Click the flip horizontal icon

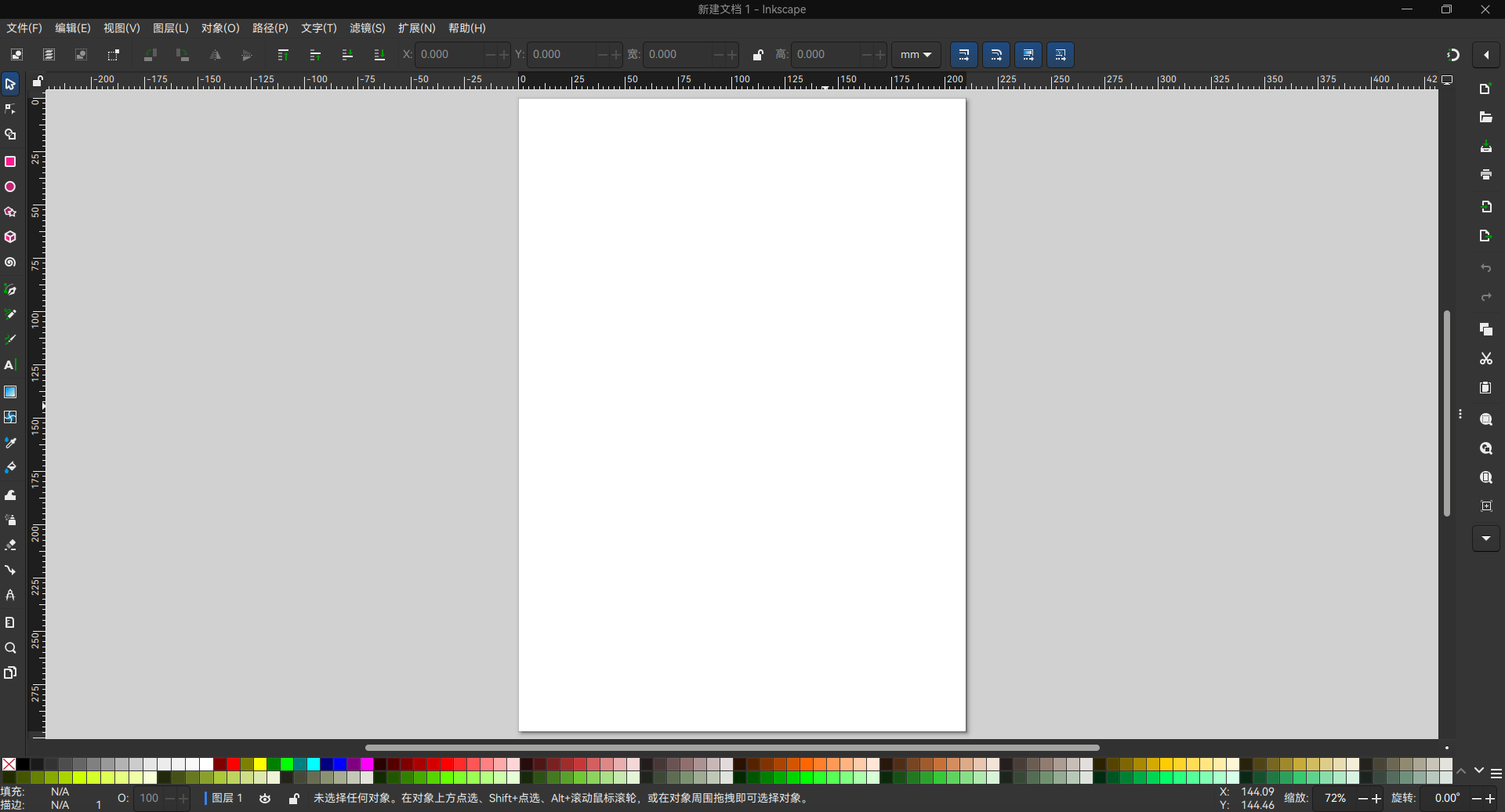(x=216, y=55)
